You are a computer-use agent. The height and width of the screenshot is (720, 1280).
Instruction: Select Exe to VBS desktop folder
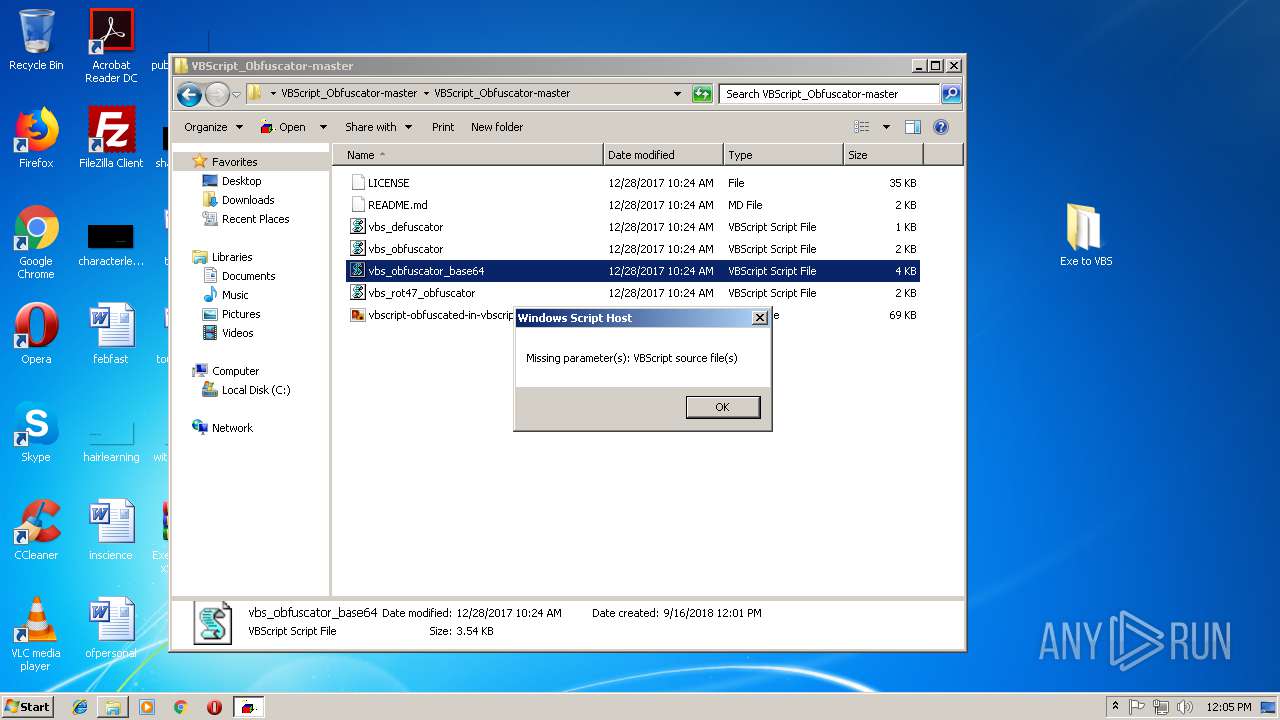[x=1086, y=236]
